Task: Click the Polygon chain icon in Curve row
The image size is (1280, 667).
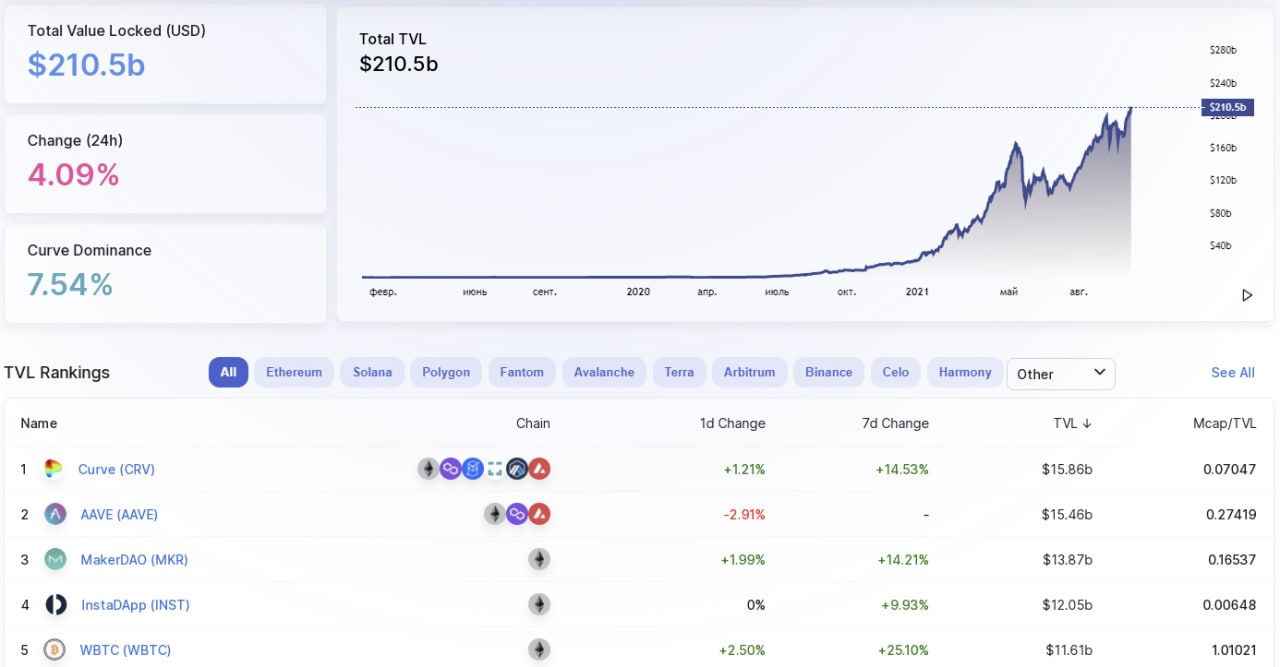Action: pos(451,468)
